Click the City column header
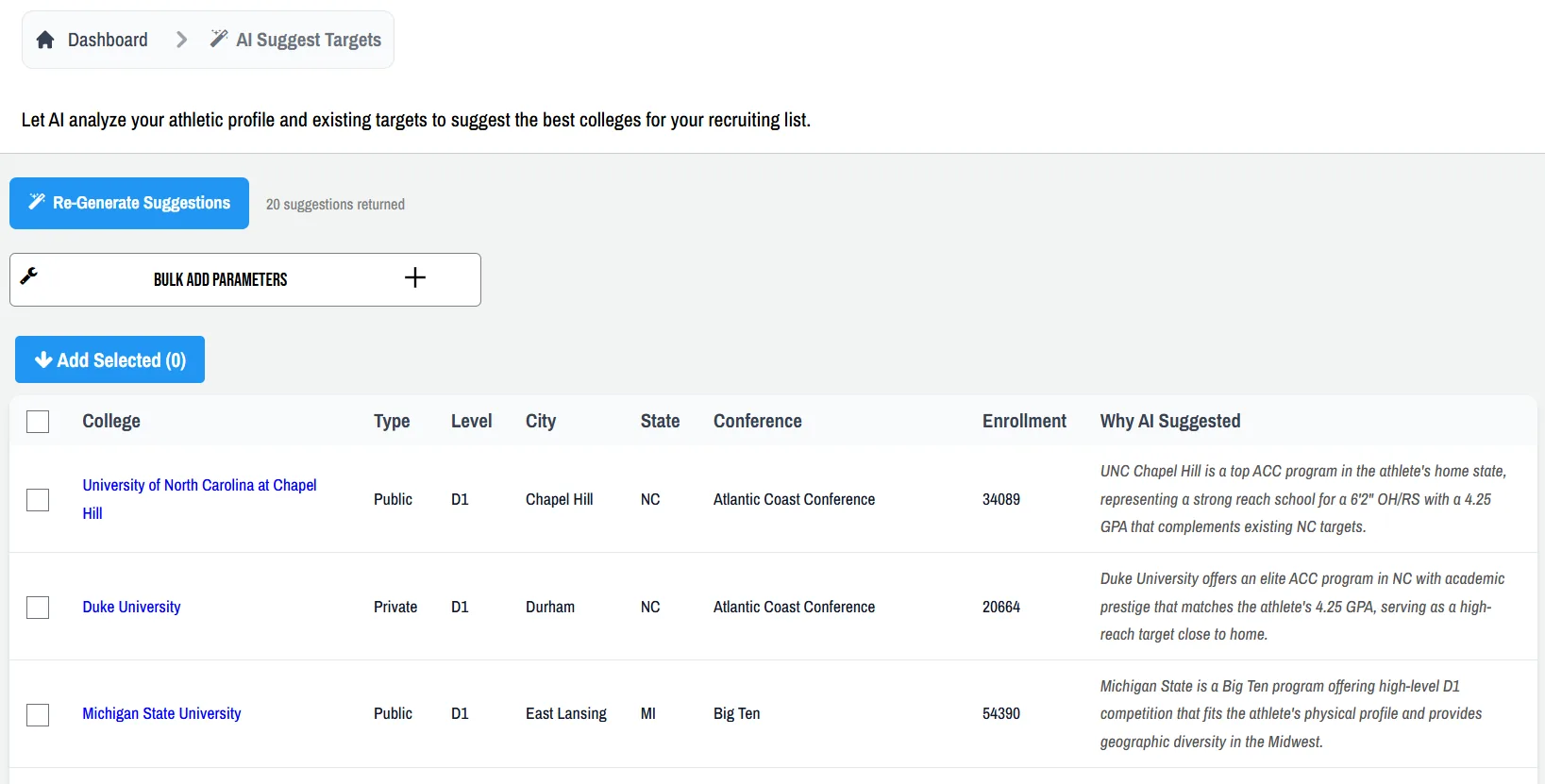This screenshot has height=784, width=1545. click(541, 421)
